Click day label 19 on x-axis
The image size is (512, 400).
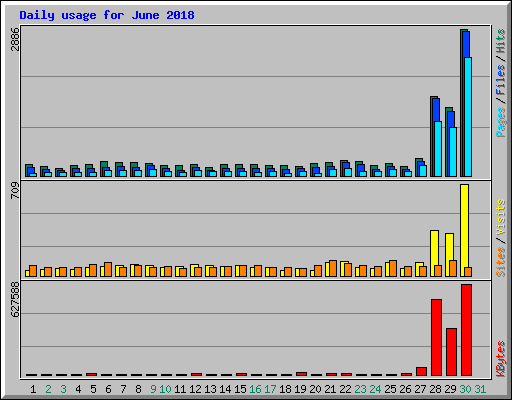coord(300,389)
